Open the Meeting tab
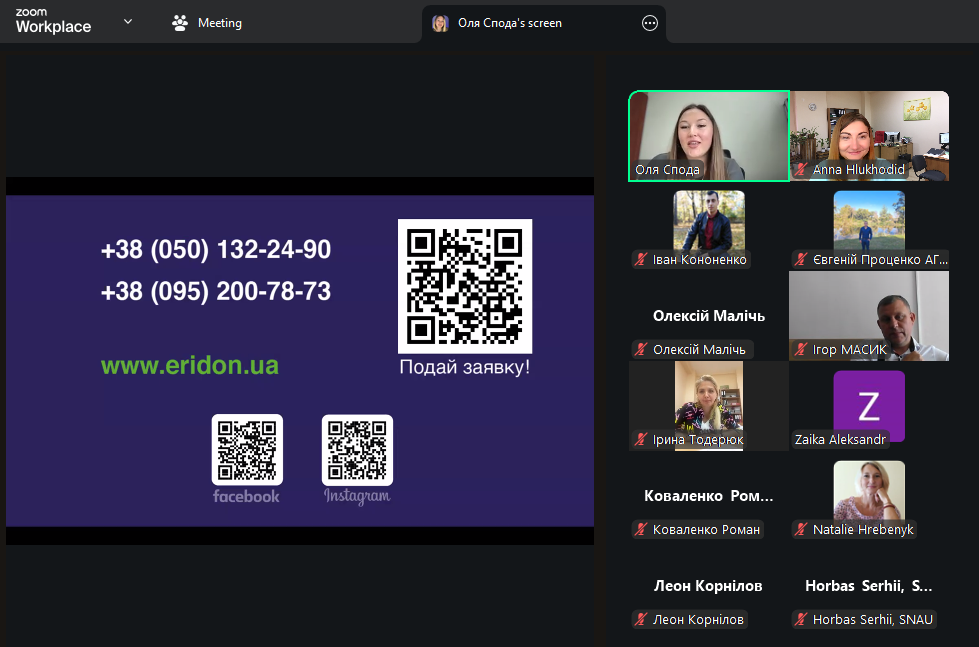Image resolution: width=979 pixels, height=647 pixels. click(x=208, y=23)
